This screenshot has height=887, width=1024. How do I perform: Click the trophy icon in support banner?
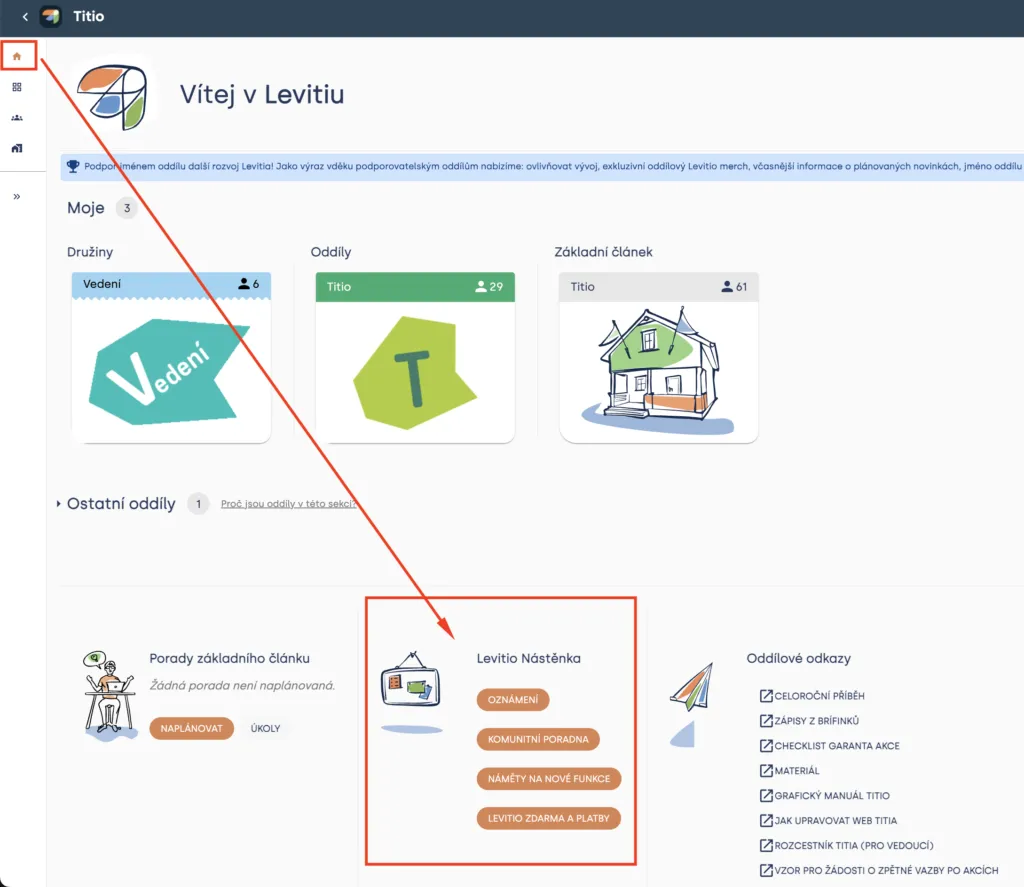[73, 167]
